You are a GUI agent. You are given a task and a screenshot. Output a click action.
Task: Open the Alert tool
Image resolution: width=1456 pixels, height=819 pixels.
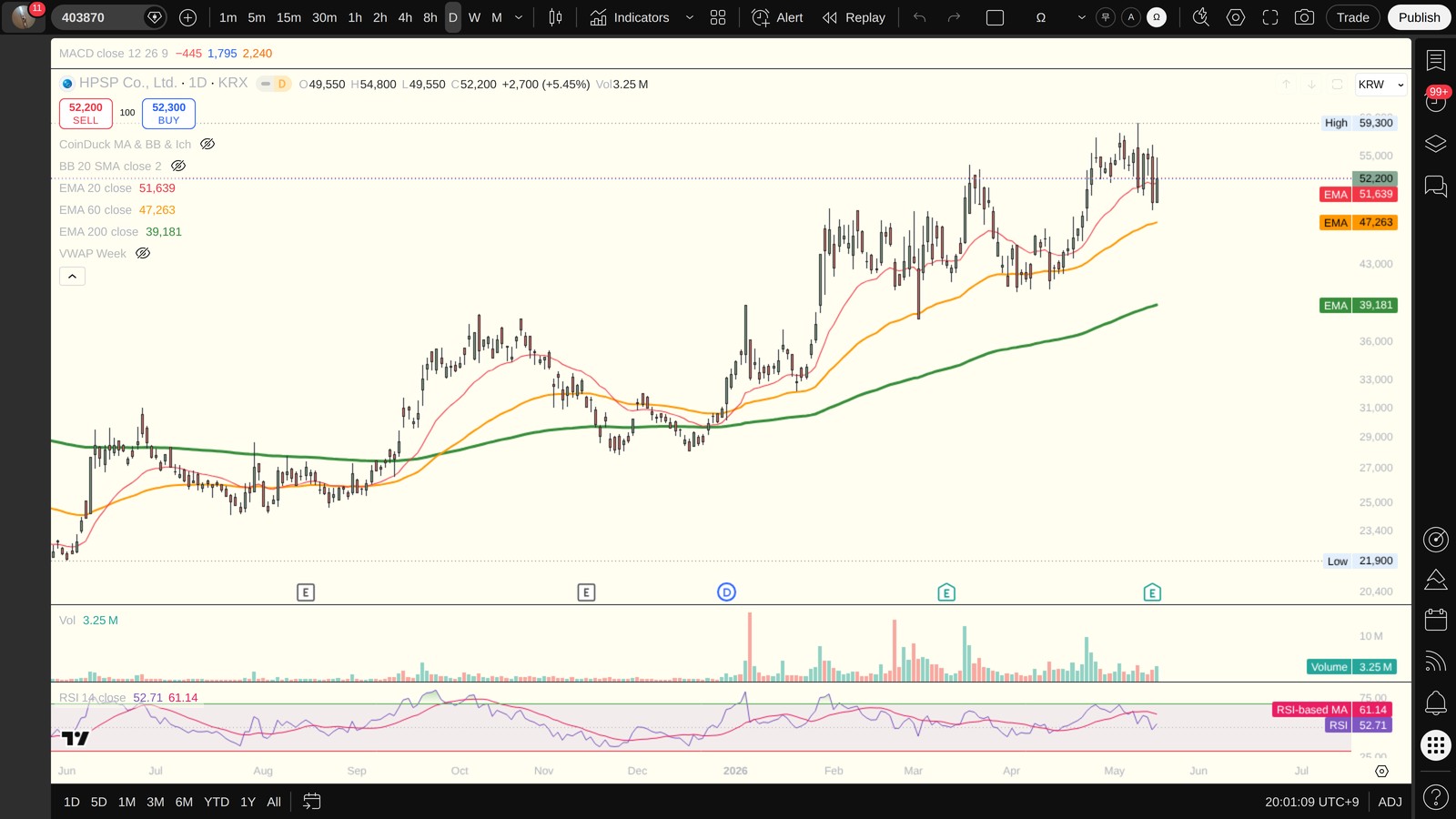[777, 17]
